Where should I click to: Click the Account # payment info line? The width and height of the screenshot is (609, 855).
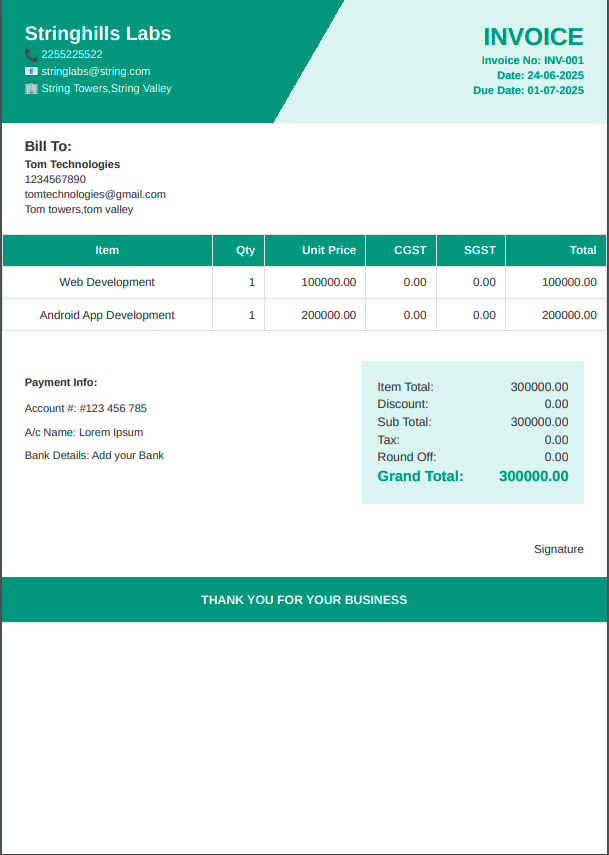[x=86, y=408]
